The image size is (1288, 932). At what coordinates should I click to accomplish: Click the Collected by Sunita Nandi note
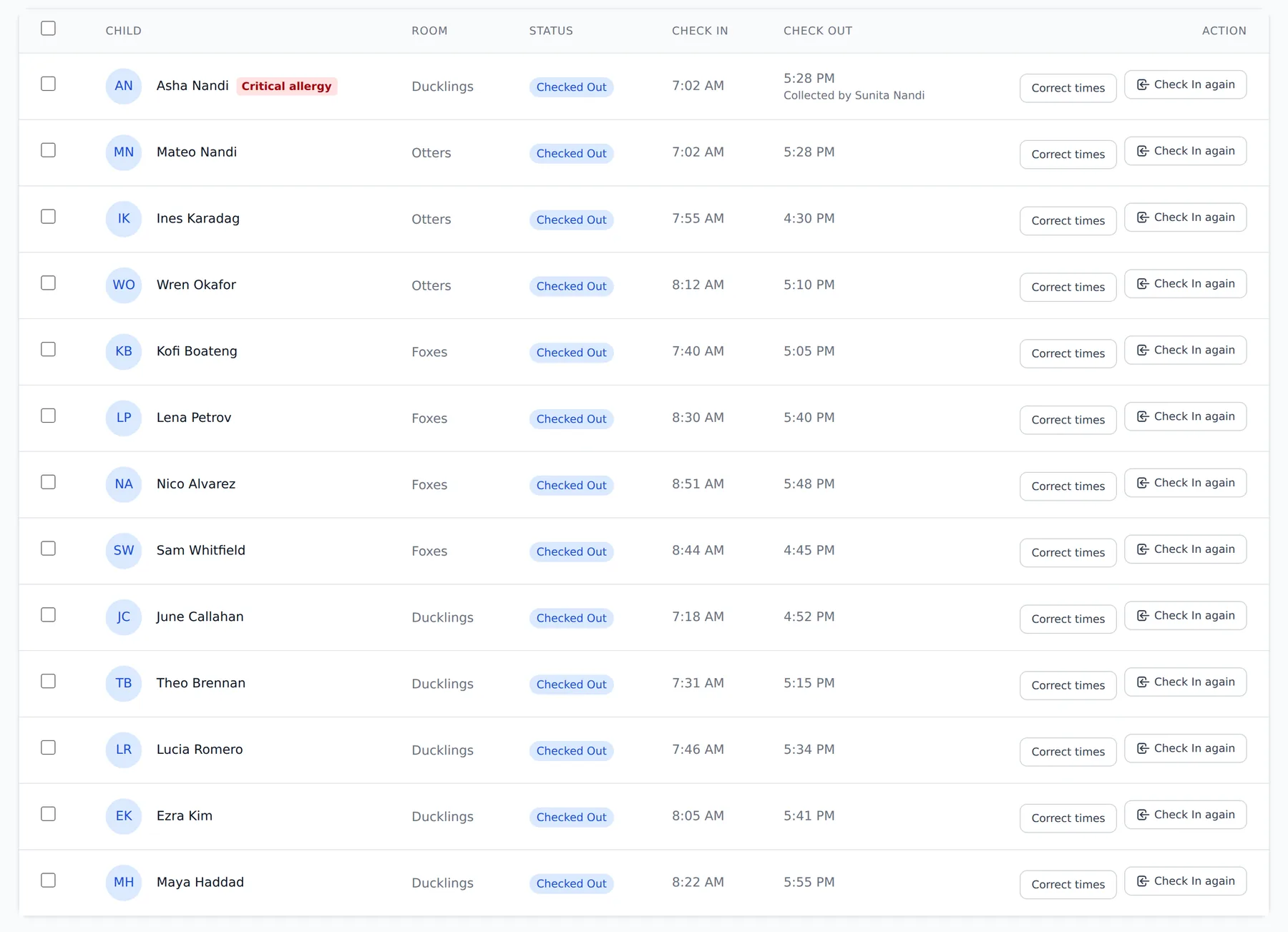(854, 96)
